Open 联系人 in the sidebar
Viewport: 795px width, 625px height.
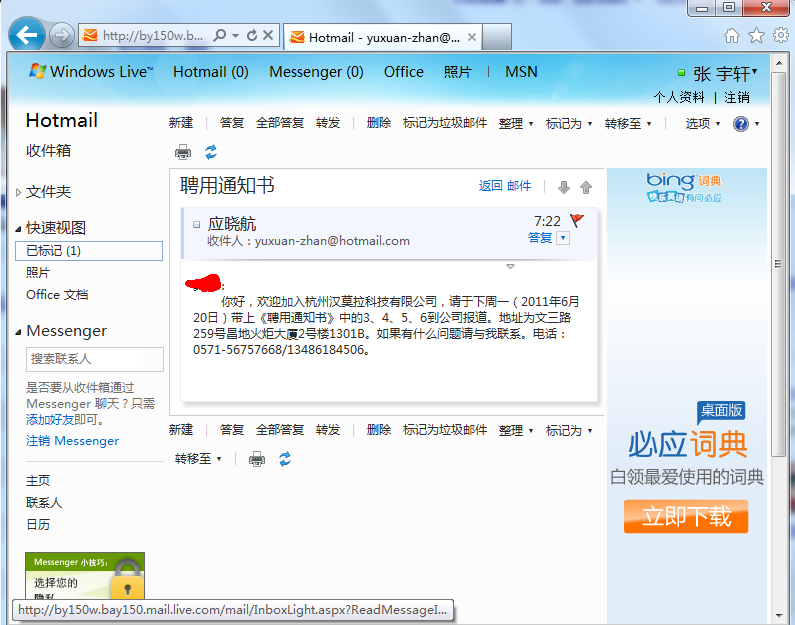click(44, 503)
